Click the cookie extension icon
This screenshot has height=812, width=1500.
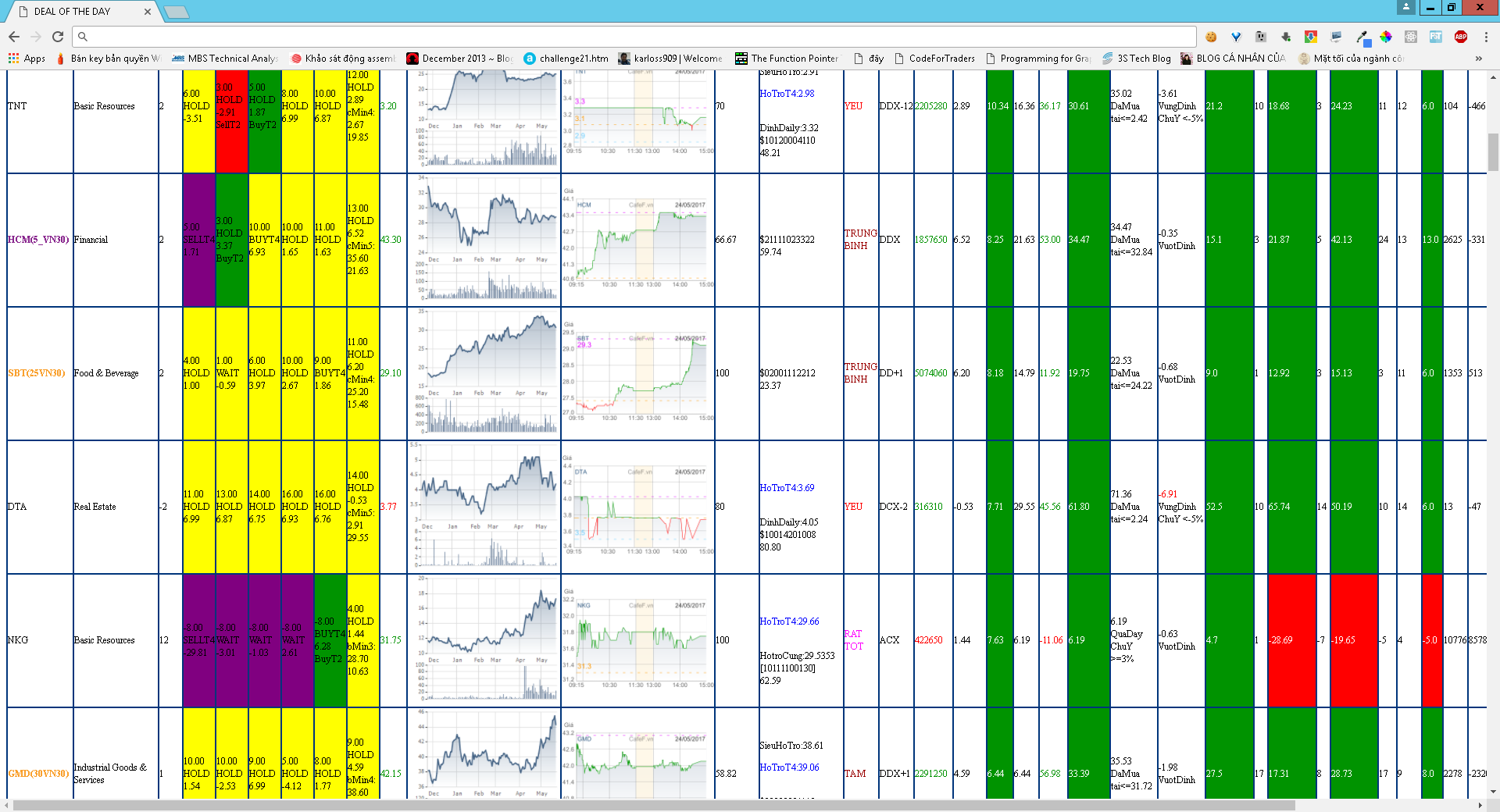click(1211, 37)
